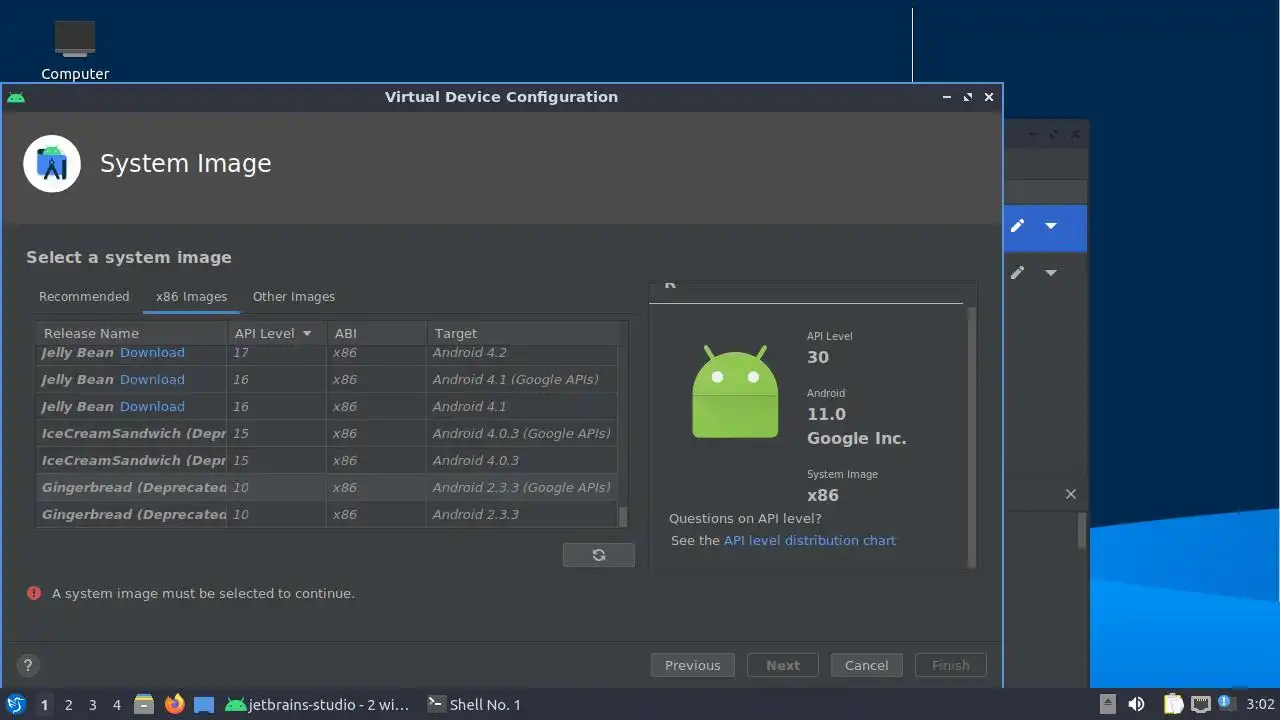Open the clipboard tray icon

click(x=1174, y=705)
